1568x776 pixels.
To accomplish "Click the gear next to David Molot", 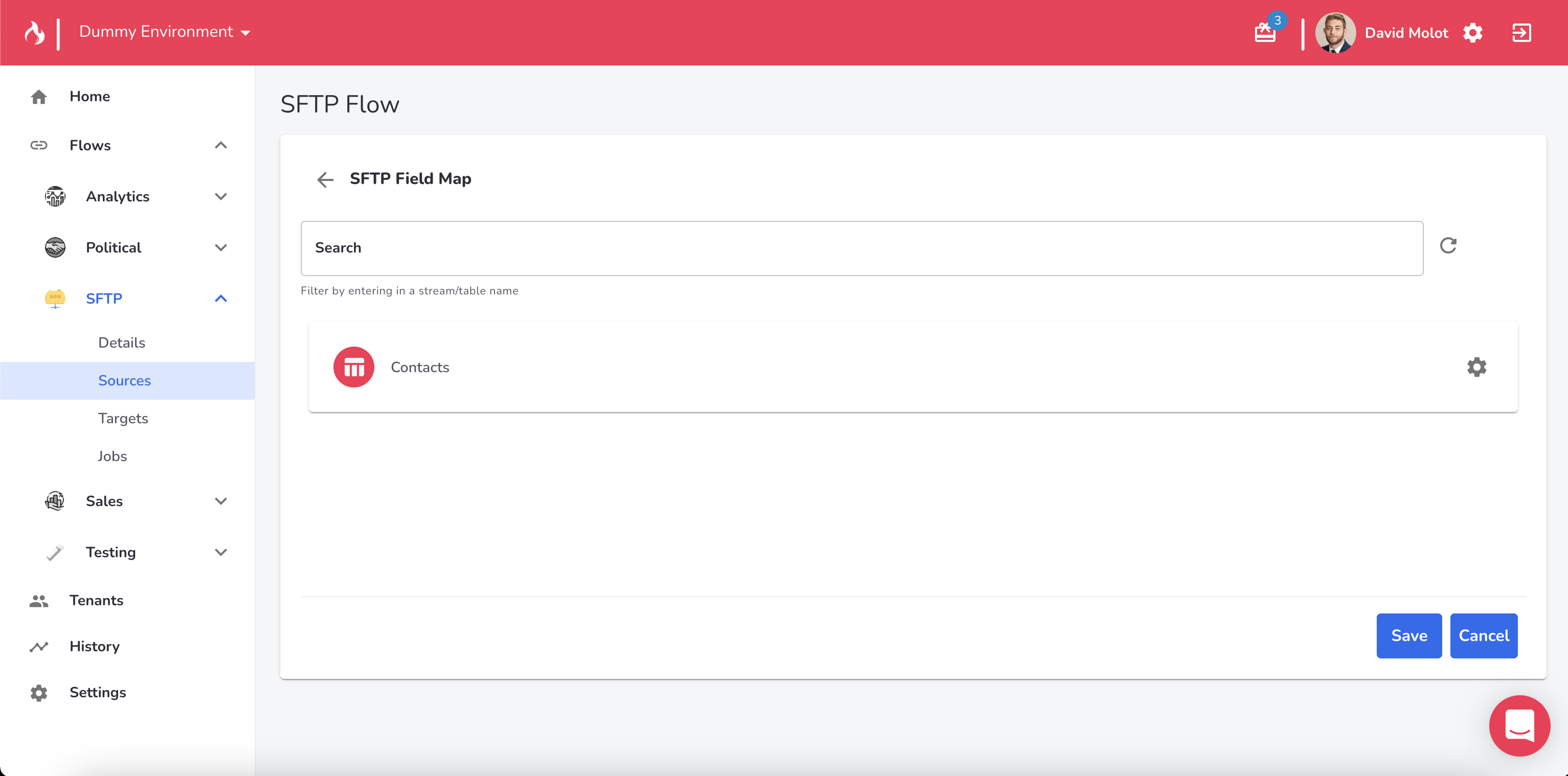I will point(1472,32).
